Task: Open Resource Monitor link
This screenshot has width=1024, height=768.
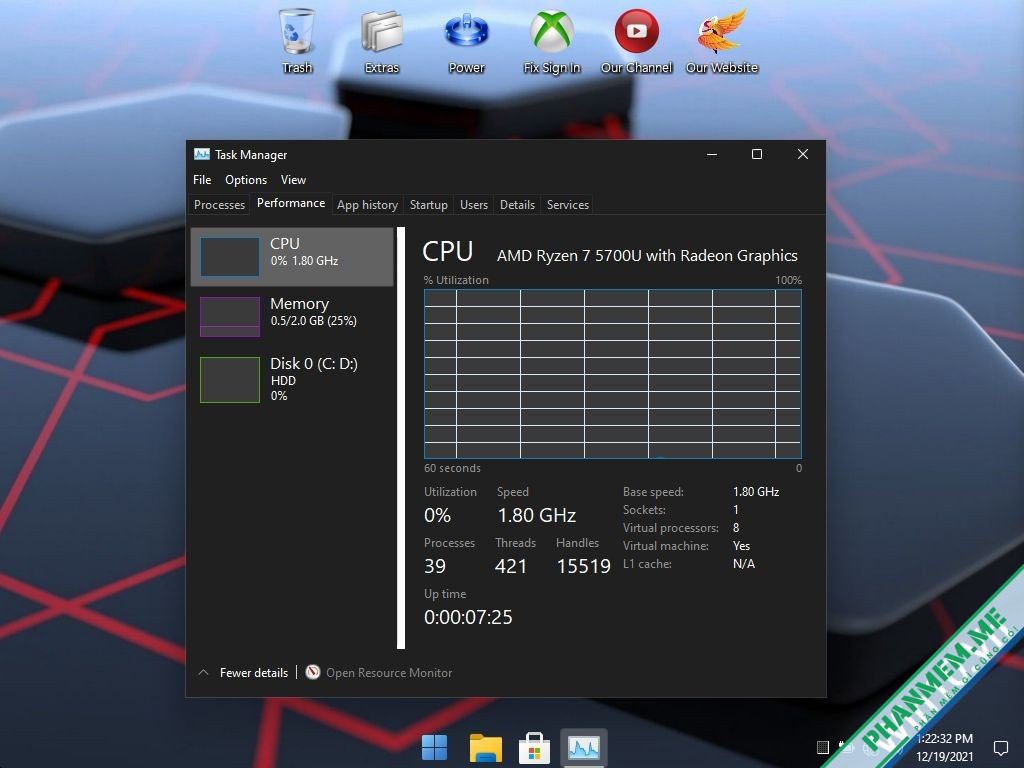Action: (x=389, y=673)
